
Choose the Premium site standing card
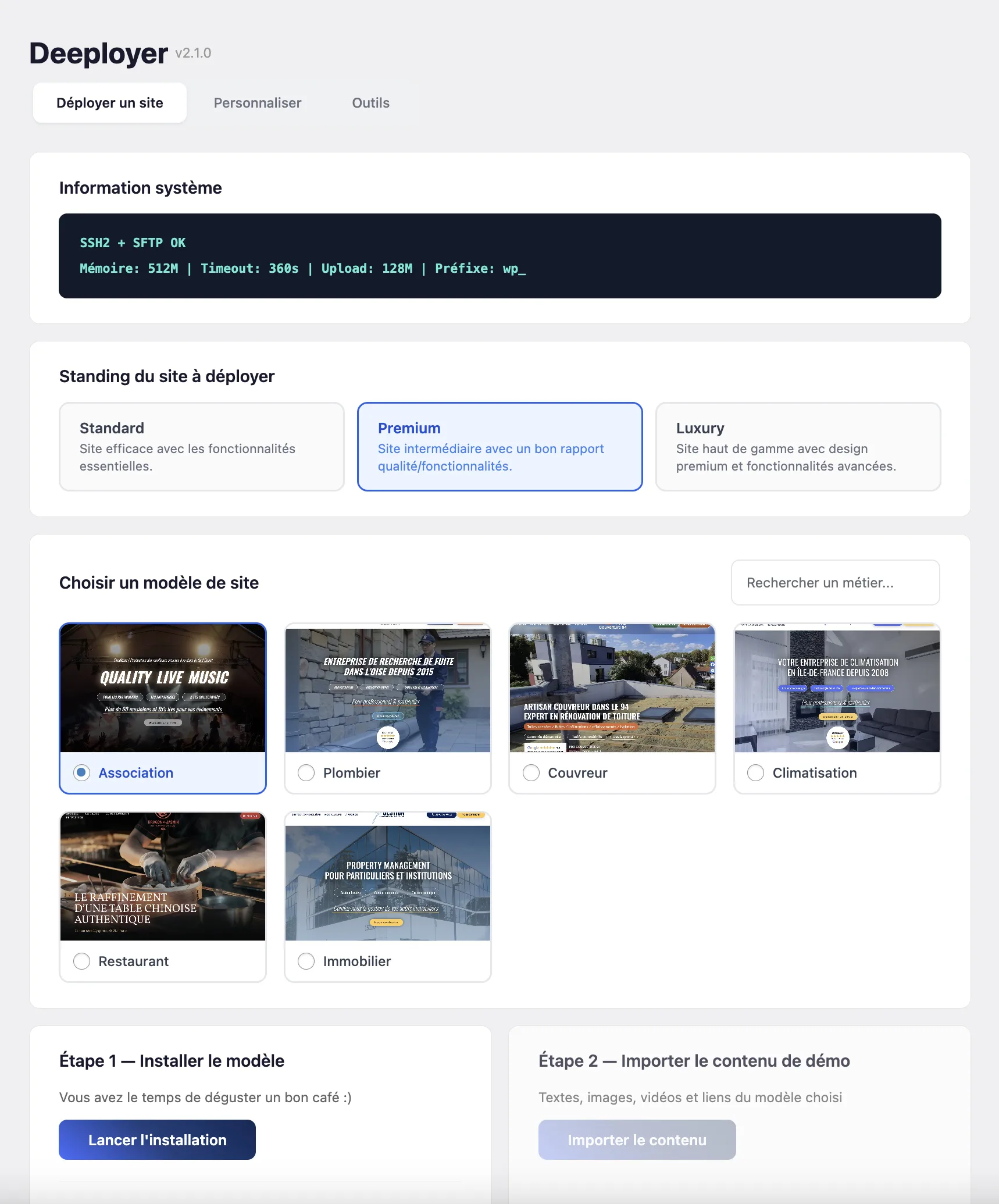(x=500, y=447)
